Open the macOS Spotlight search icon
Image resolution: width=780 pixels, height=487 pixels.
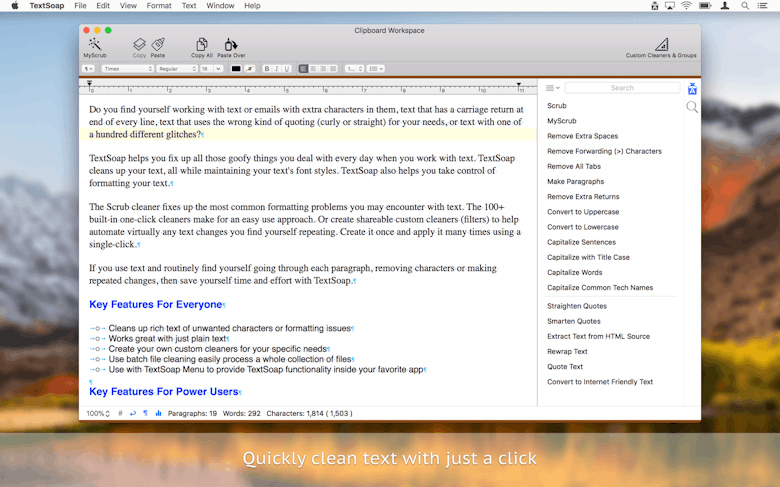[745, 6]
